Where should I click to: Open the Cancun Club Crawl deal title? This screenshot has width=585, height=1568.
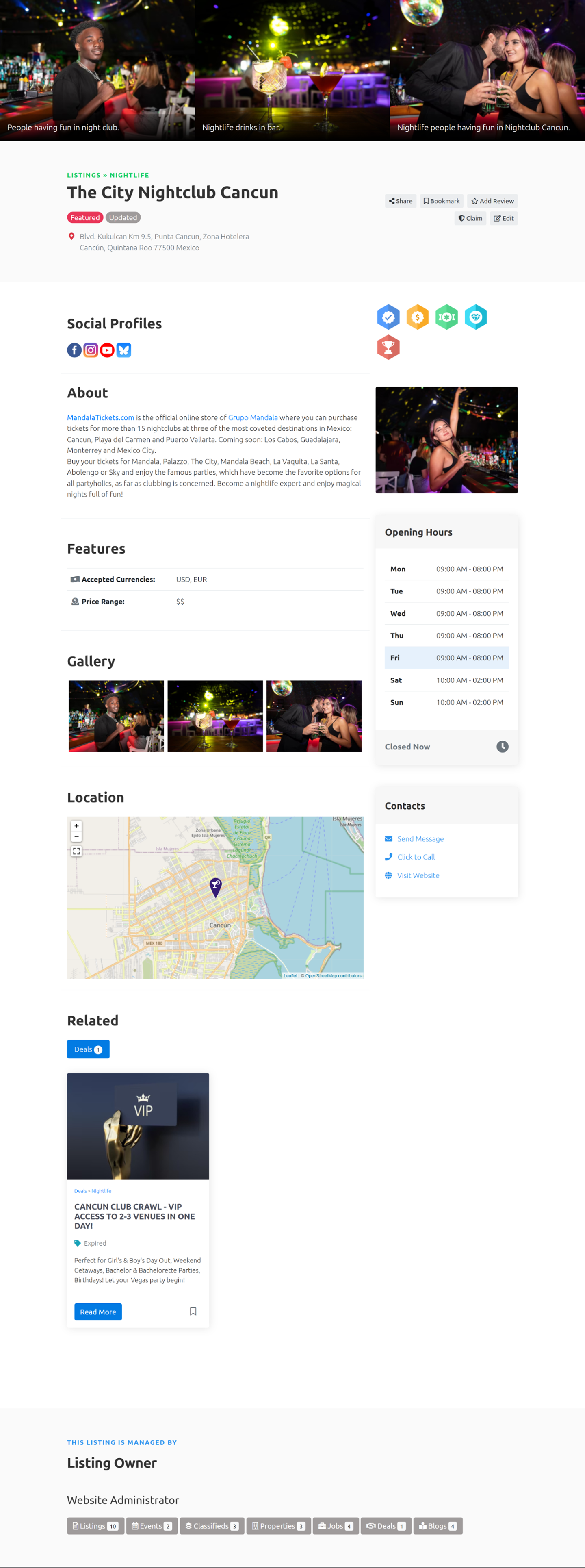point(134,1216)
